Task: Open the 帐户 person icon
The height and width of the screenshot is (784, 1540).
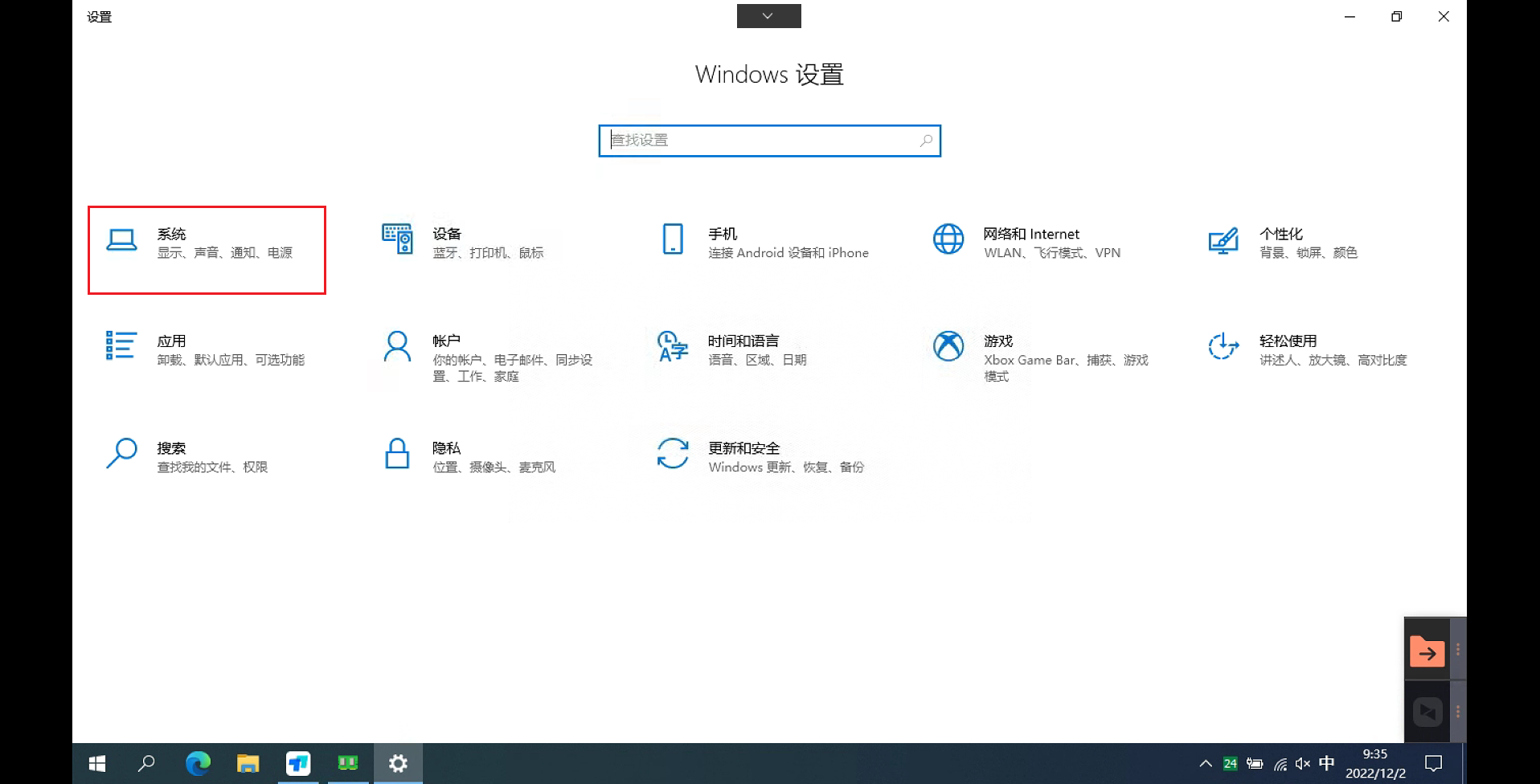Action: click(397, 346)
